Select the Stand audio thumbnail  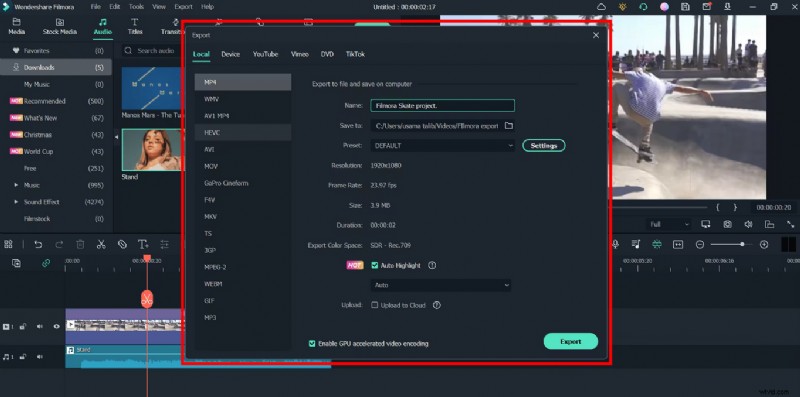point(153,150)
